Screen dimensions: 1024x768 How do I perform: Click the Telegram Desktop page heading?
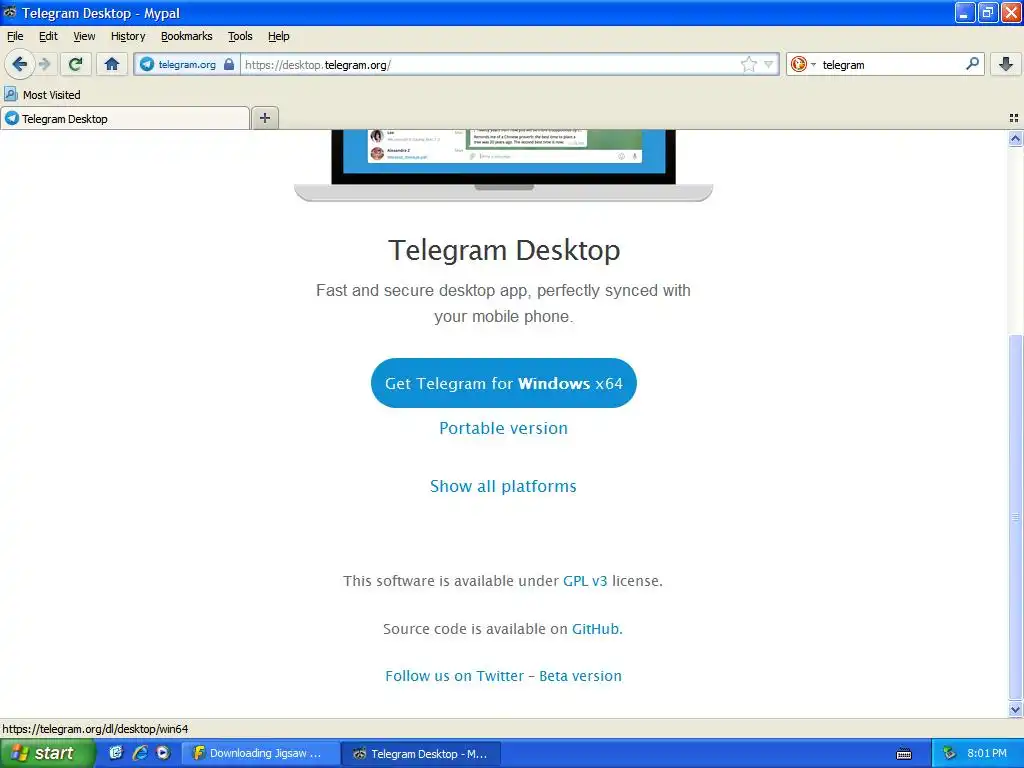pos(504,250)
